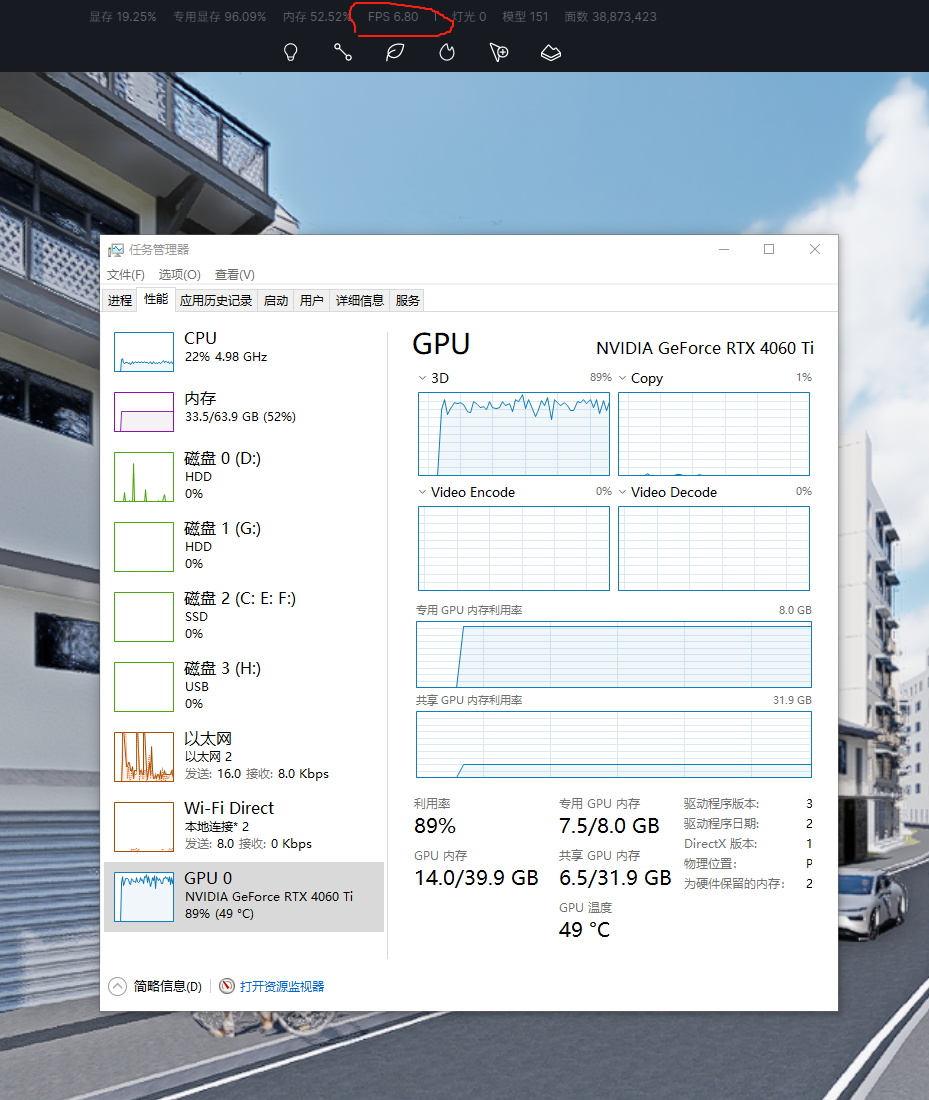Open the Video Decode graph dropdown
Image resolution: width=929 pixels, height=1100 pixels.
(622, 493)
